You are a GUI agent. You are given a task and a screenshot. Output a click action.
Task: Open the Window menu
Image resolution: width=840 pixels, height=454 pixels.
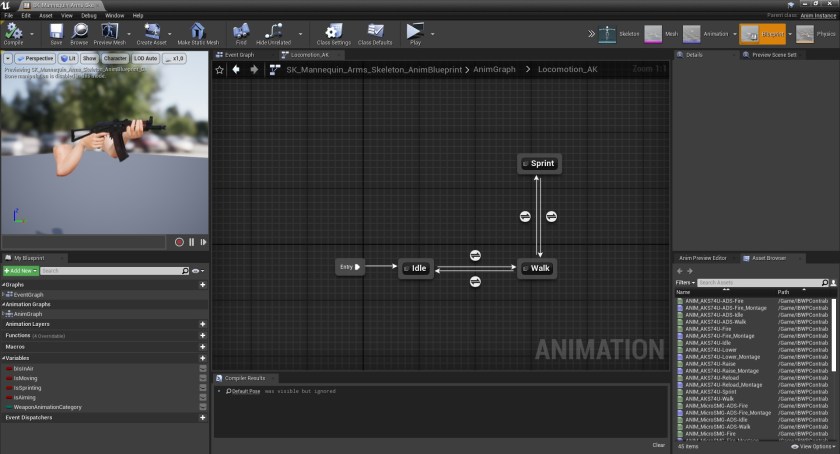click(115, 16)
